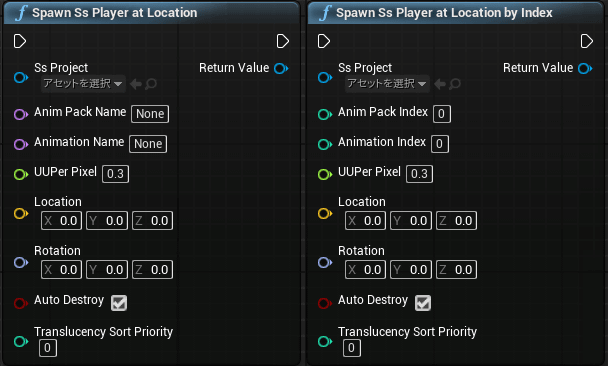
Task: Click the Anim Pack Index value field
Action: pyautogui.click(x=442, y=114)
